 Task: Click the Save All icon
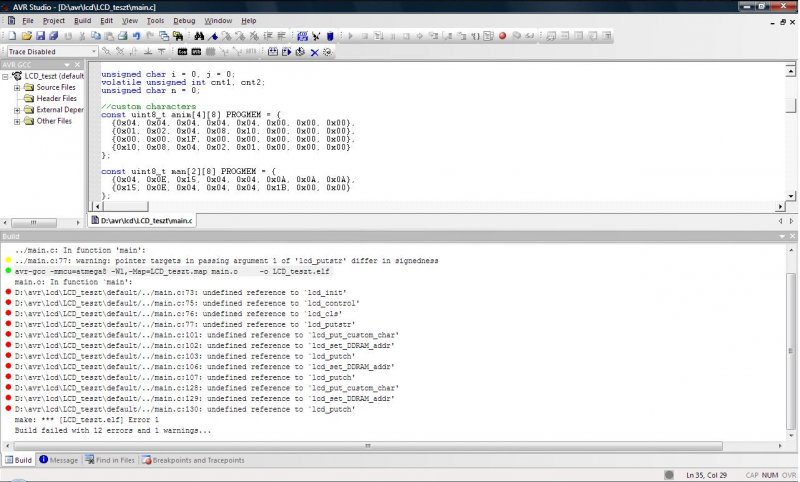[54, 36]
